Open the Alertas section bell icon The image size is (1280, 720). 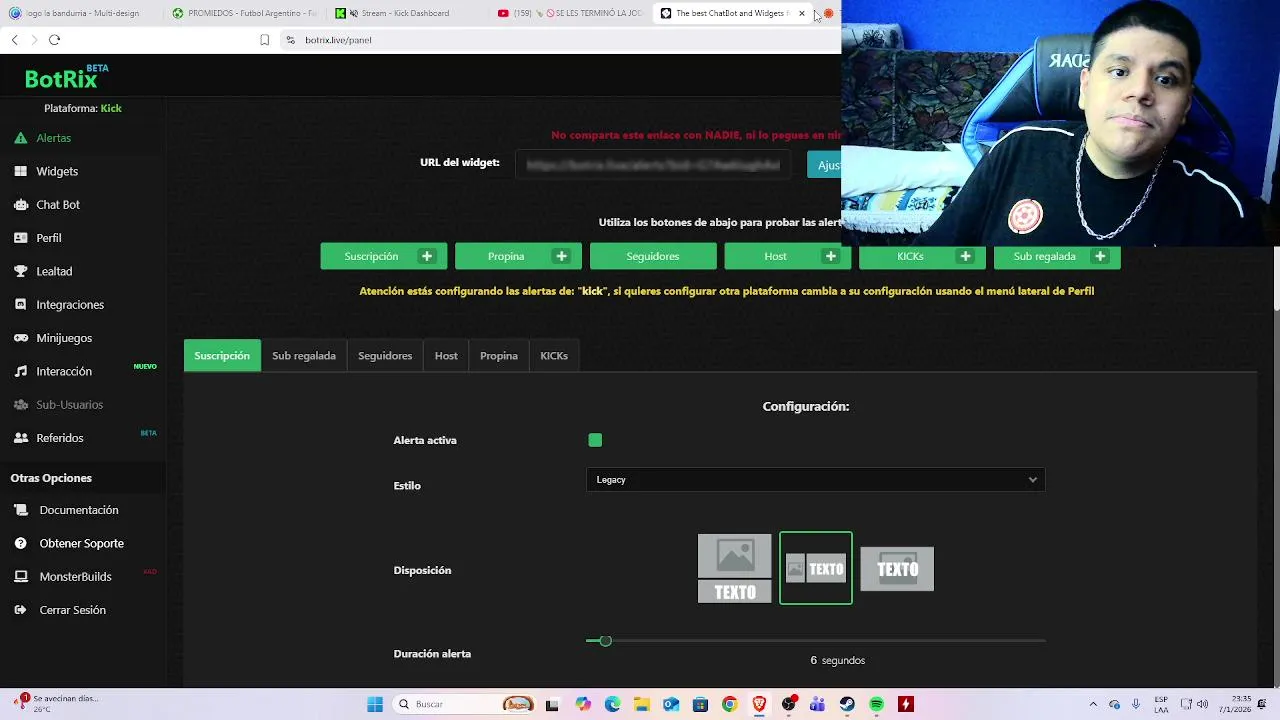pyautogui.click(x=20, y=138)
